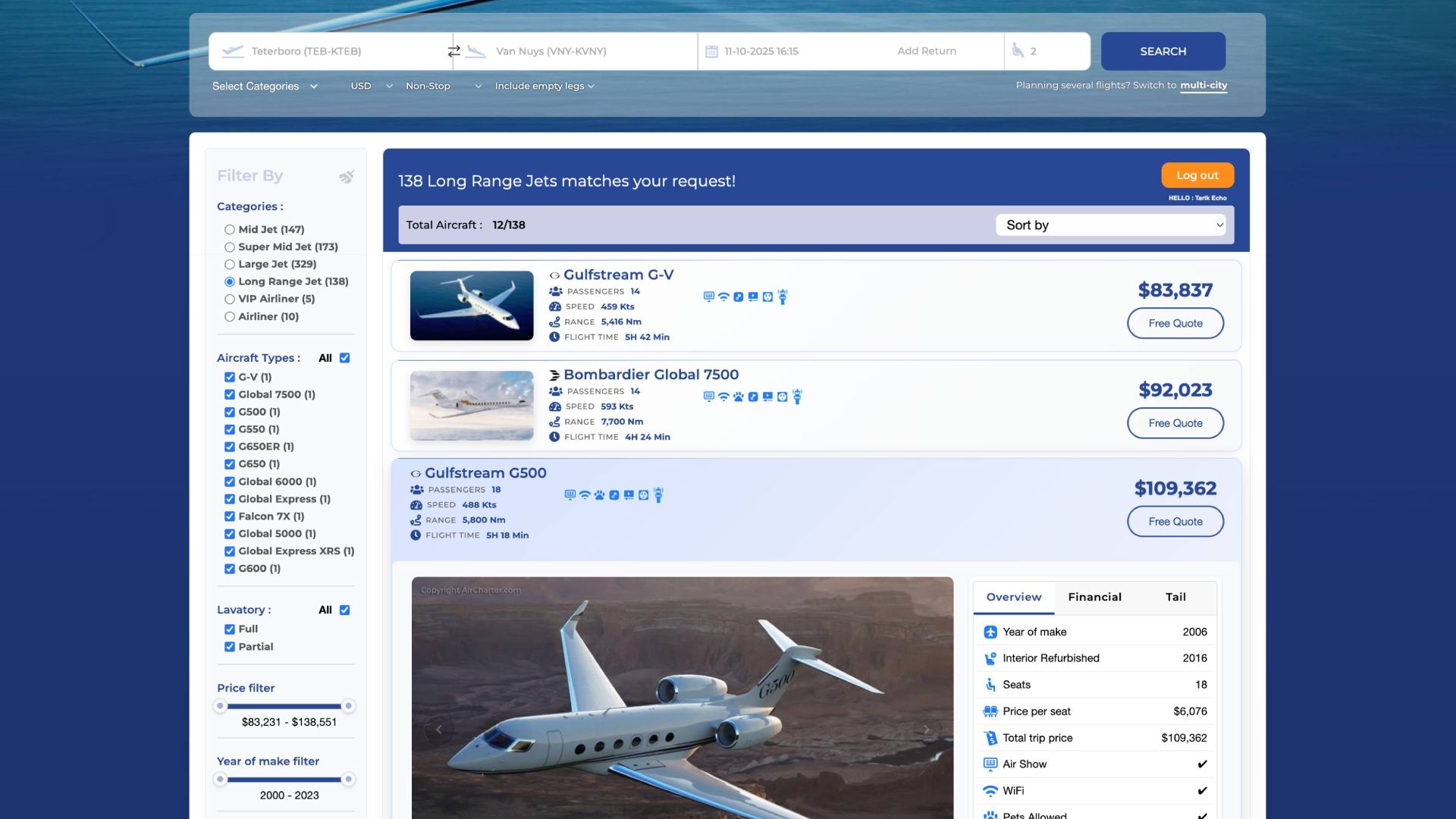1456x819 pixels.
Task: Open the Include empty legs dropdown
Action: tap(544, 86)
